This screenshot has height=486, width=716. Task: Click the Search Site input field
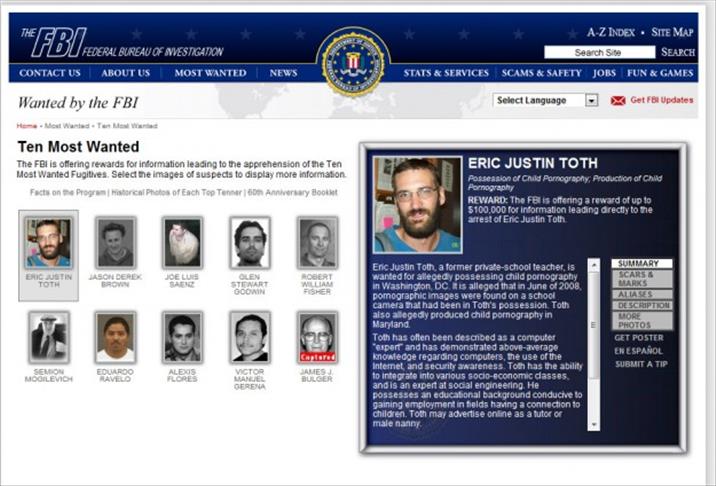pyautogui.click(x=599, y=53)
